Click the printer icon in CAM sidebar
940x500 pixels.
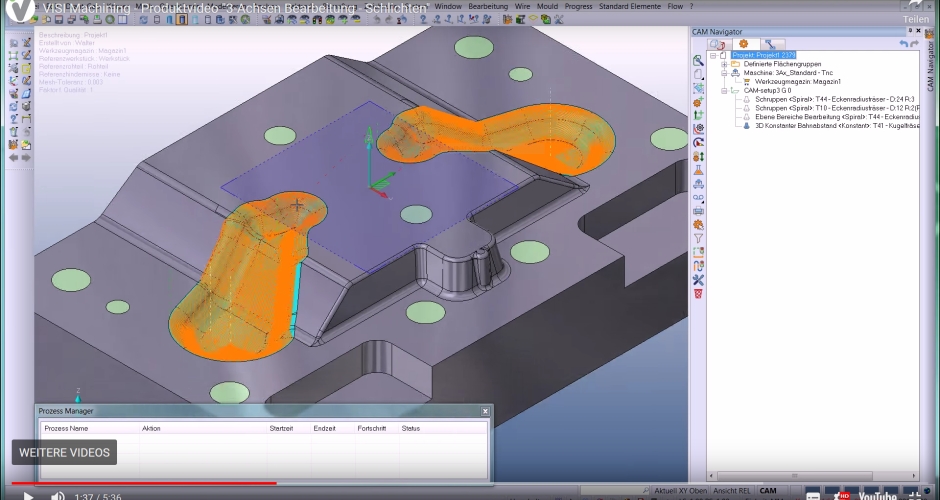[698, 211]
